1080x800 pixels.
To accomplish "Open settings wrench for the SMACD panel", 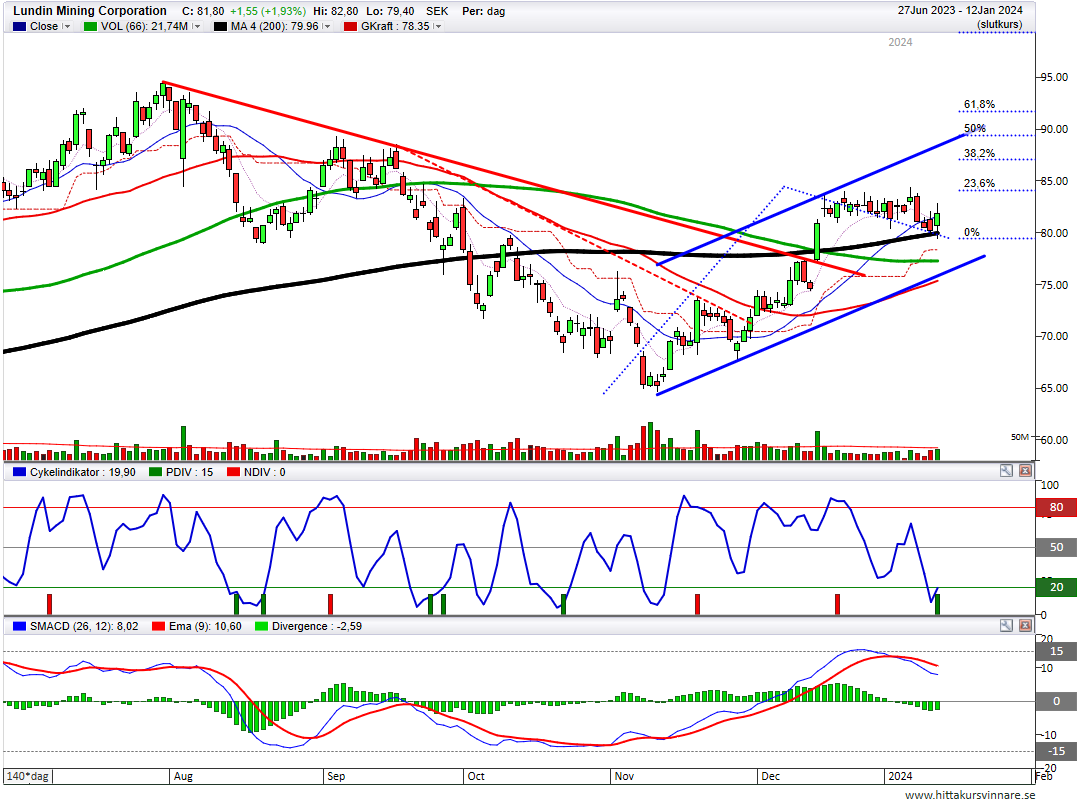I will (x=1006, y=626).
